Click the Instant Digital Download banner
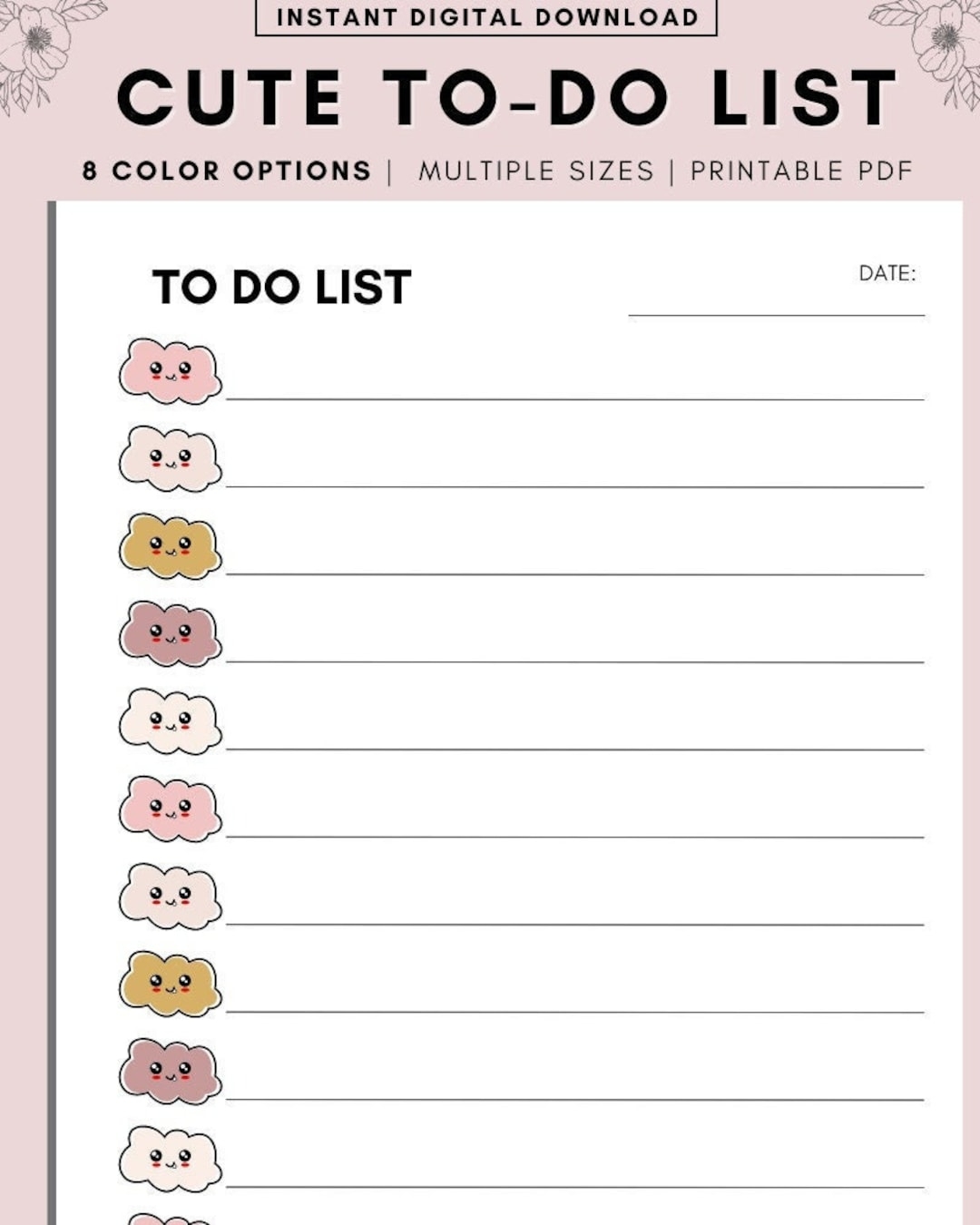The height and width of the screenshot is (1225, 980). point(486,17)
